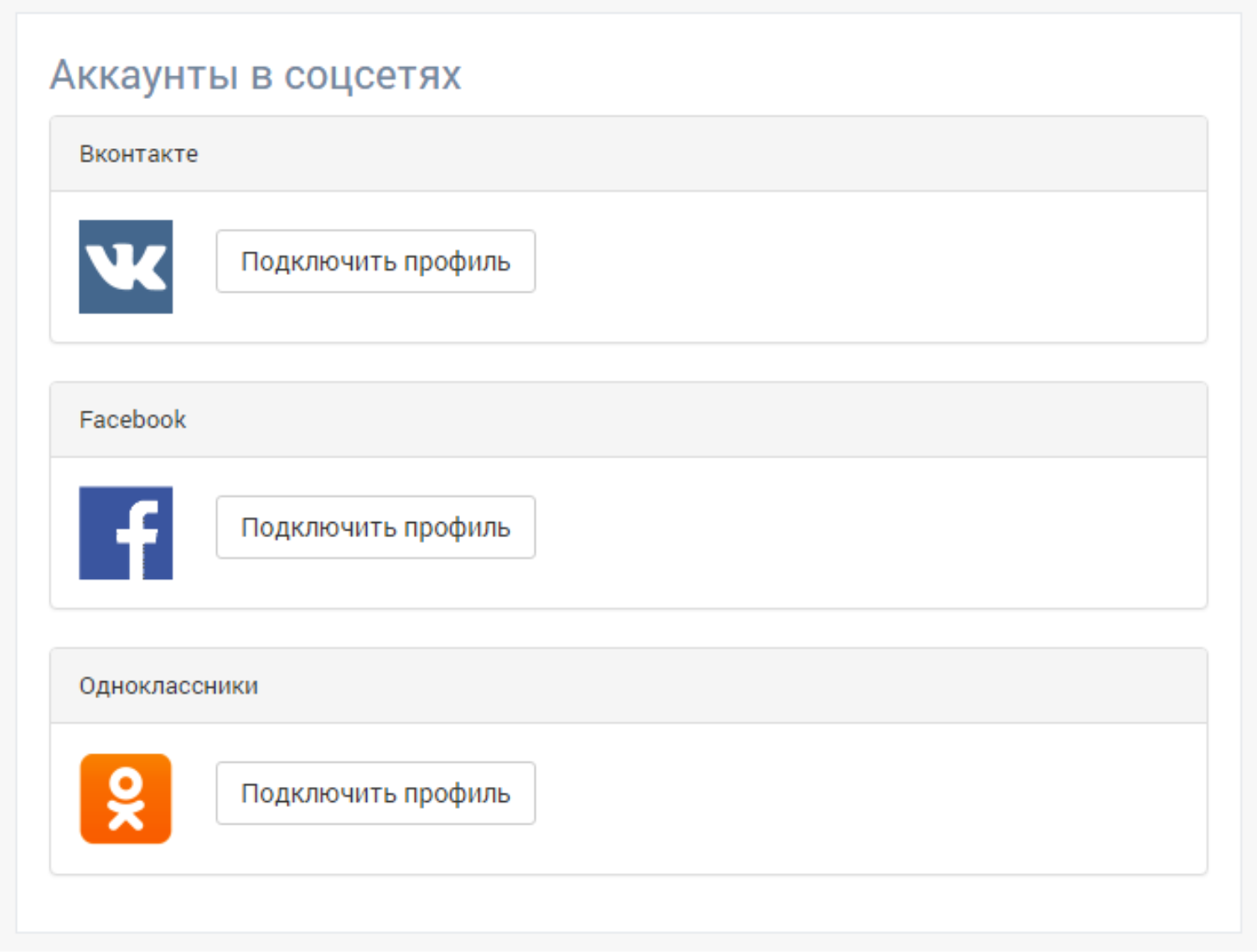Tap Подключить профиль beside the Facebook icon
The width and height of the screenshot is (1257, 952).
coord(375,527)
